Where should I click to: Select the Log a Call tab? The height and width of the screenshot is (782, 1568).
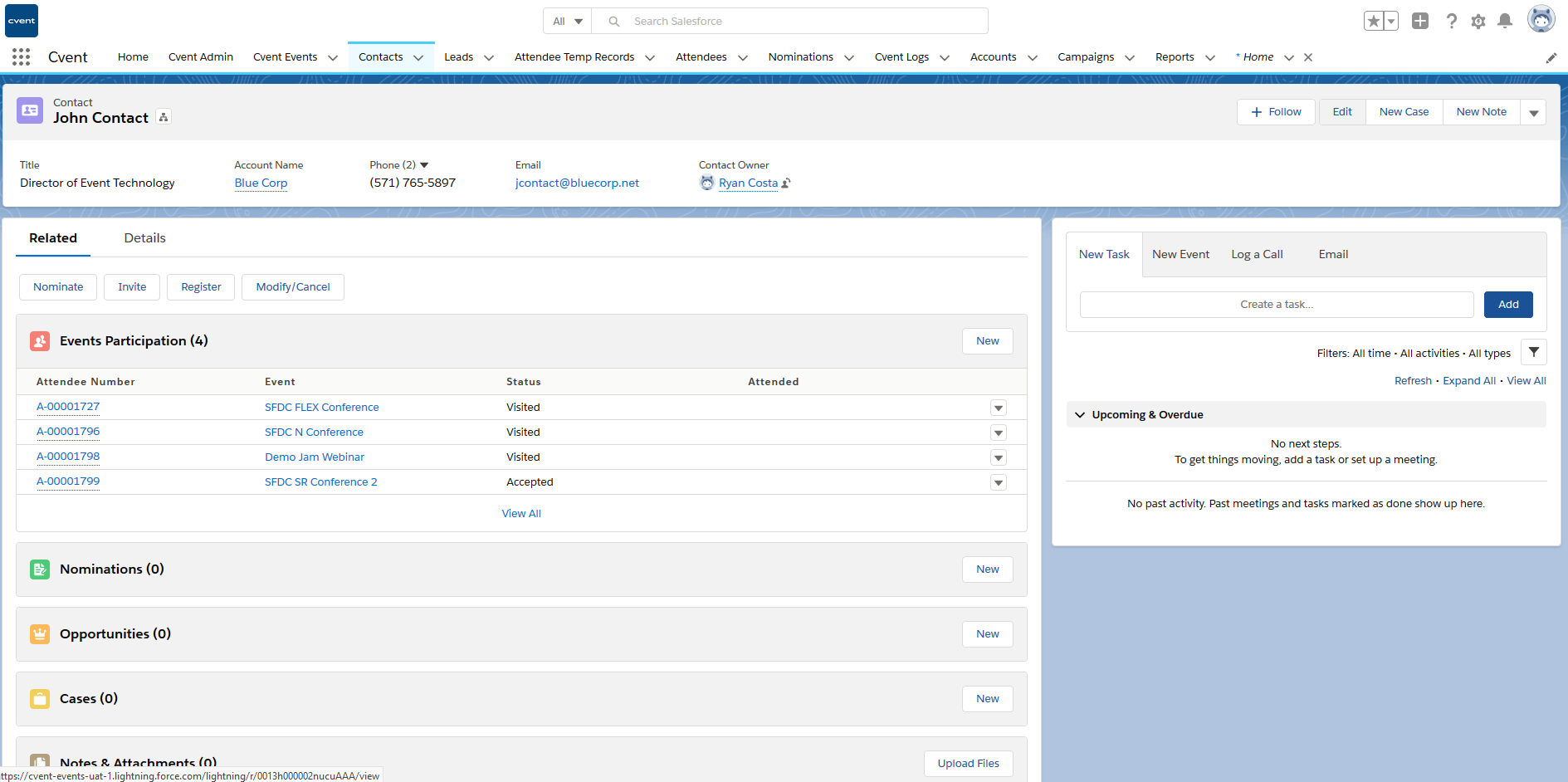(x=1257, y=254)
